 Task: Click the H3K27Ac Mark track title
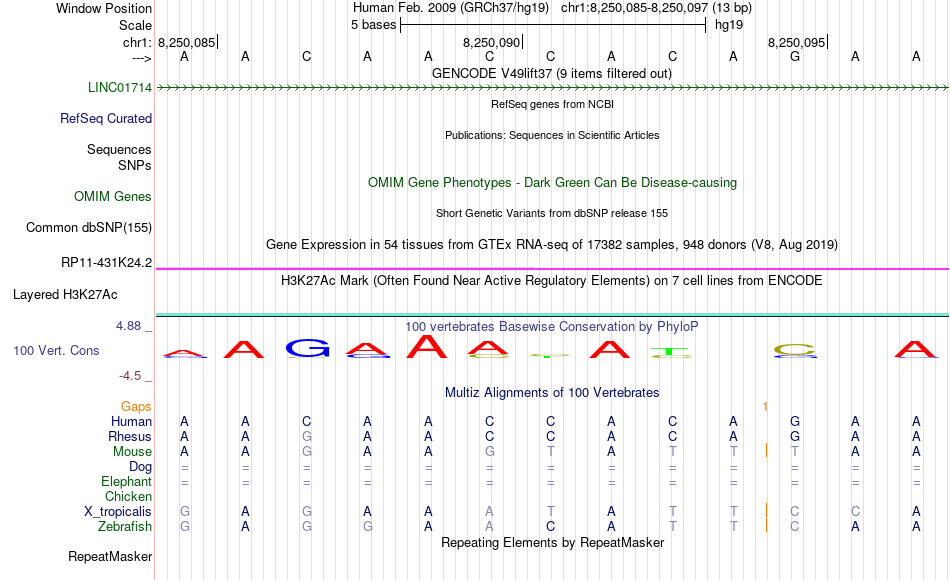552,281
